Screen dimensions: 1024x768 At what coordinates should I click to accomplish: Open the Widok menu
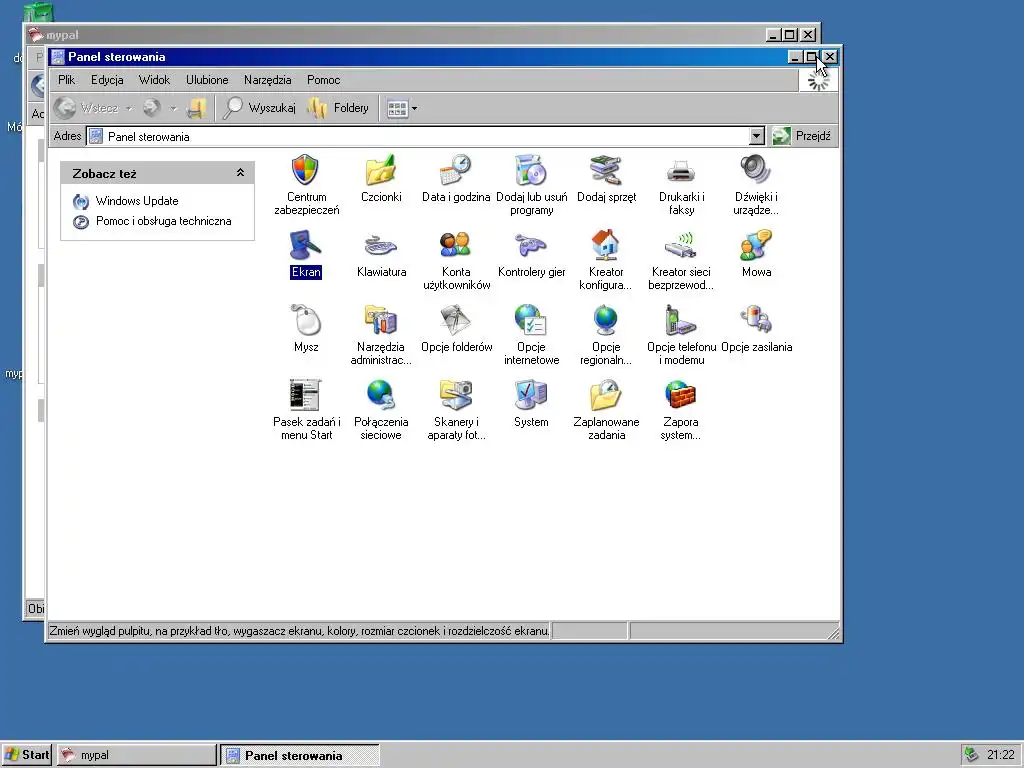154,80
